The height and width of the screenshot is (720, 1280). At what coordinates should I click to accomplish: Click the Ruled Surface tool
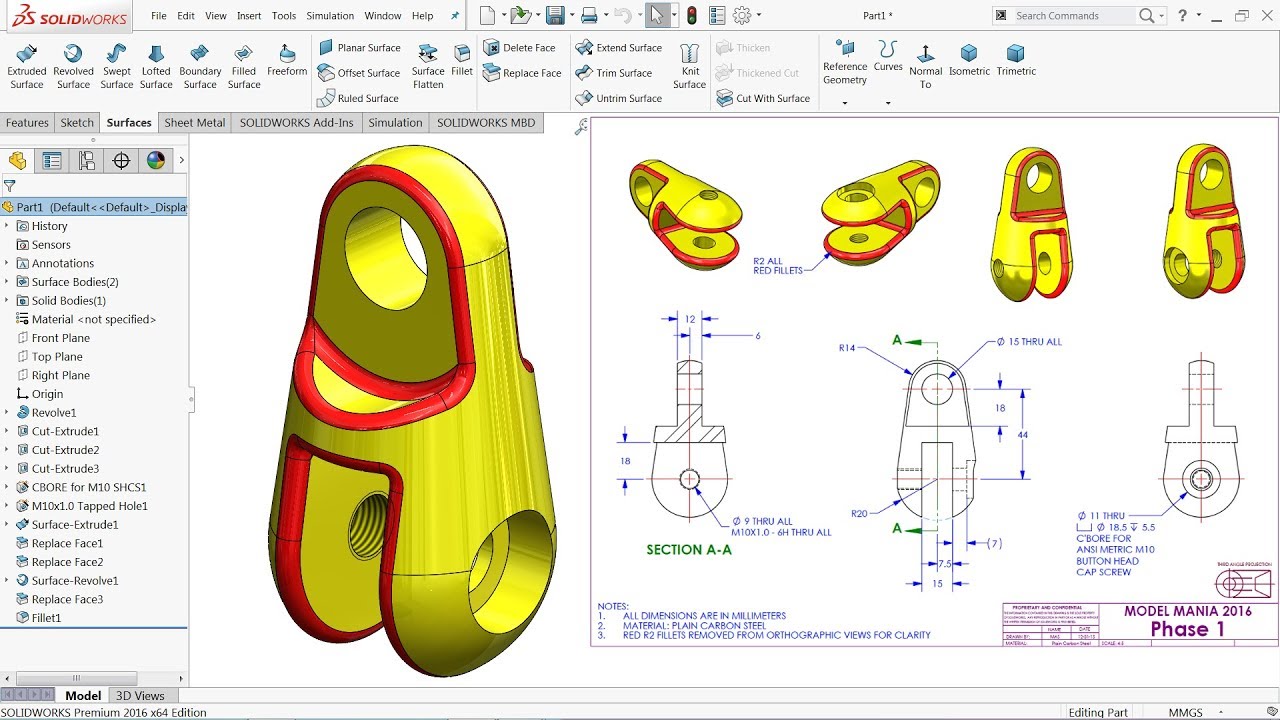pyautogui.click(x=358, y=98)
